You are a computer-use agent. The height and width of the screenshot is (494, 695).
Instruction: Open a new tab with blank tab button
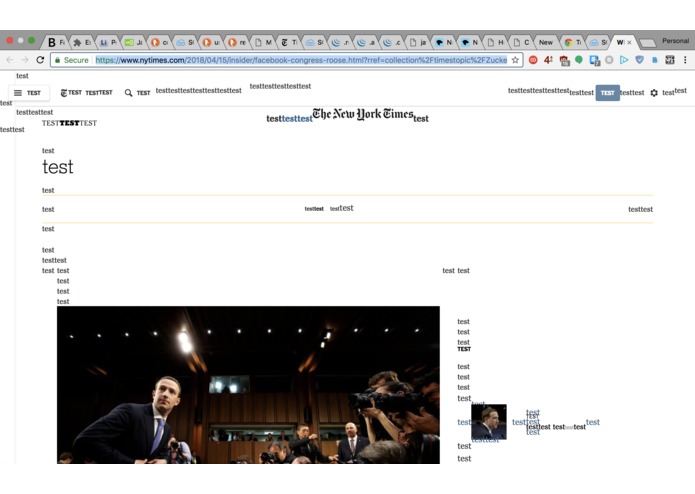tap(648, 43)
